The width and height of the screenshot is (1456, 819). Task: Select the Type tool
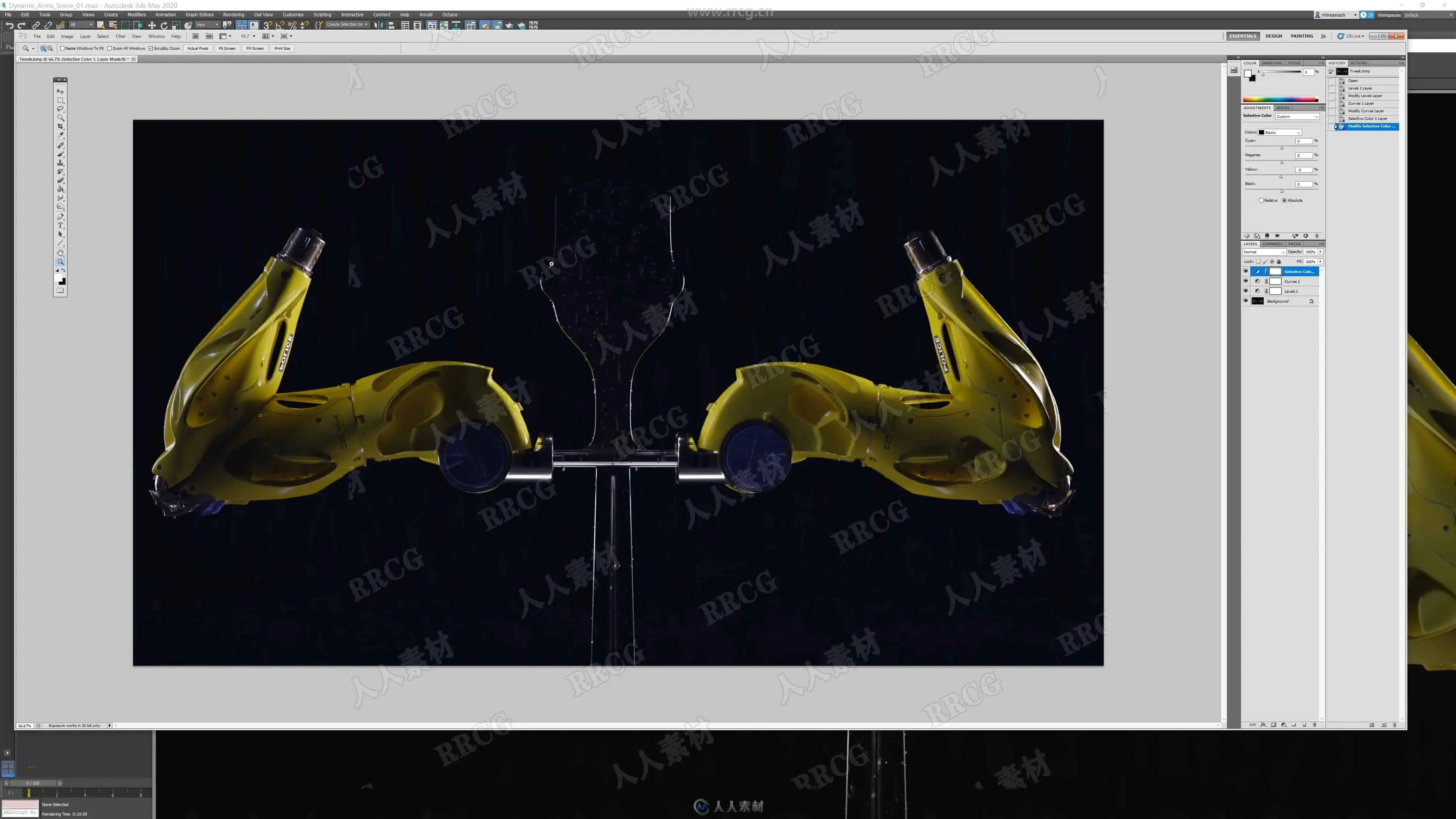pos(61,226)
